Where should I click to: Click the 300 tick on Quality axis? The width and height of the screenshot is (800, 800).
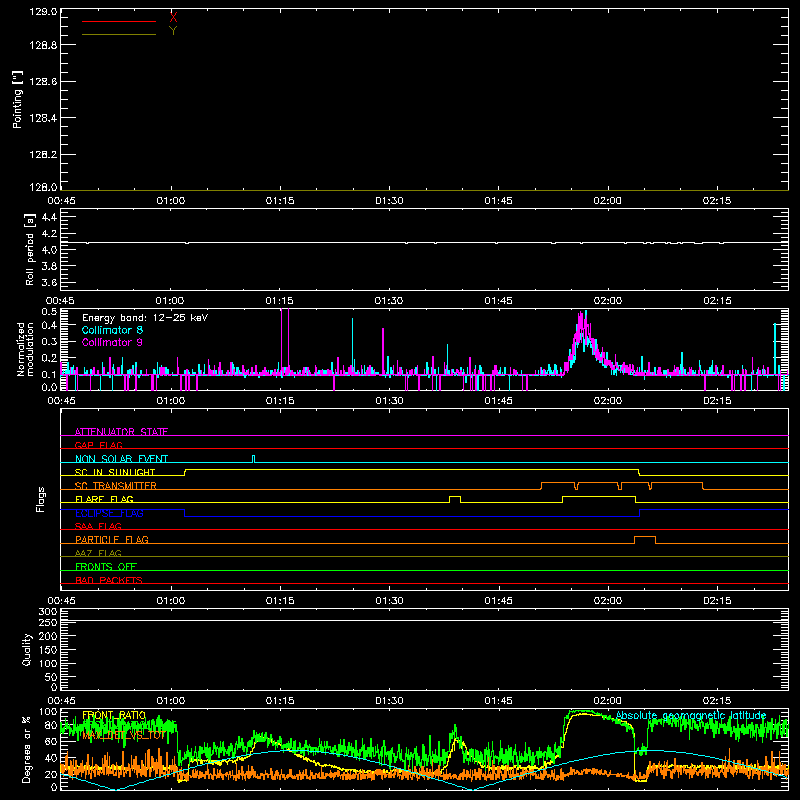(x=48, y=612)
